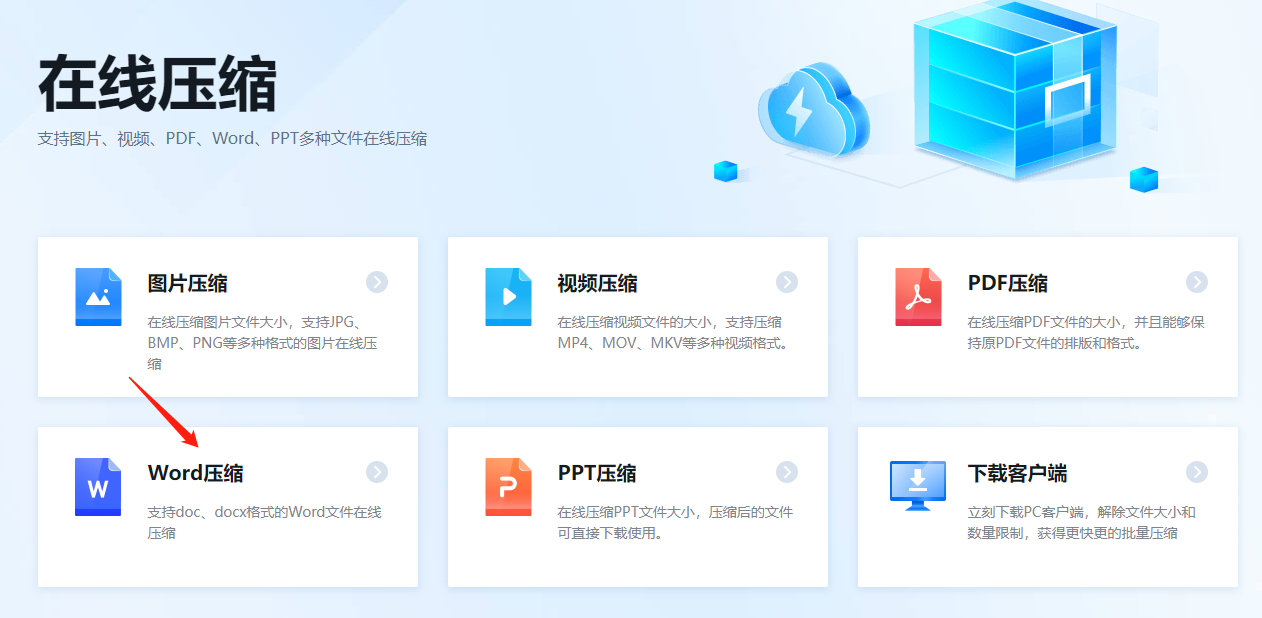This screenshot has height=618, width=1262.
Task: Select the Word压缩 title link
Action: point(196,473)
